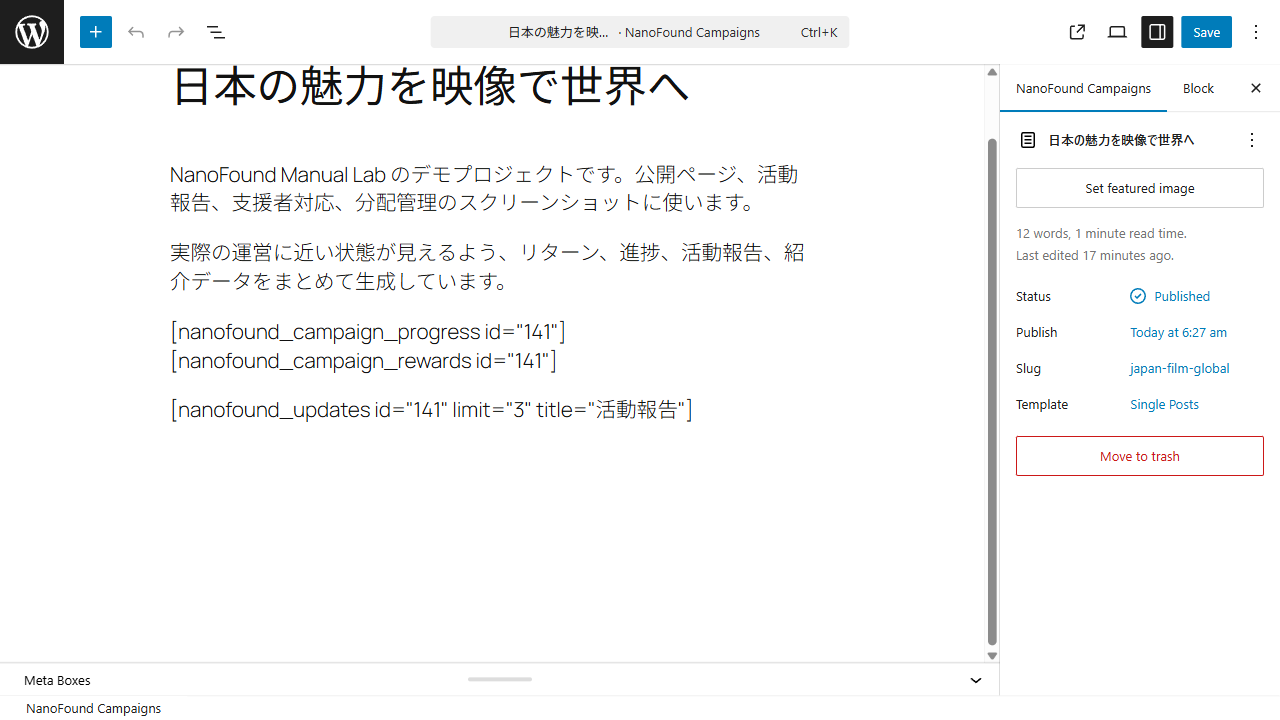
Task: Click the word count and read time text
Action: pyautogui.click(x=1101, y=233)
